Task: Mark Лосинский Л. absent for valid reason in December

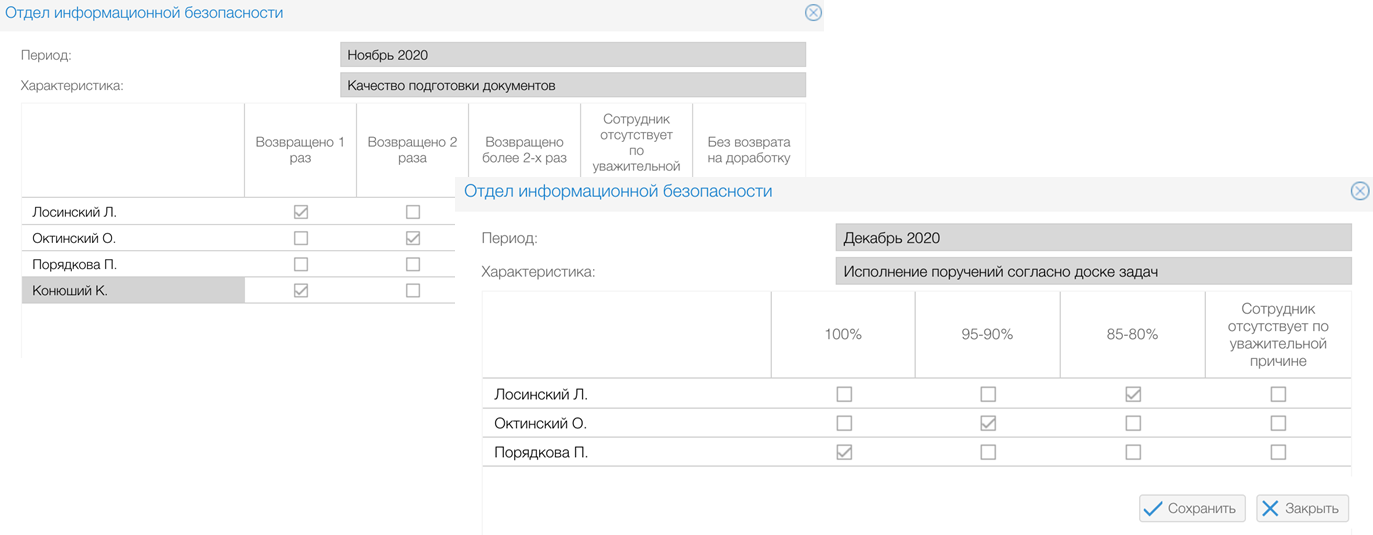Action: pyautogui.click(x=1278, y=394)
